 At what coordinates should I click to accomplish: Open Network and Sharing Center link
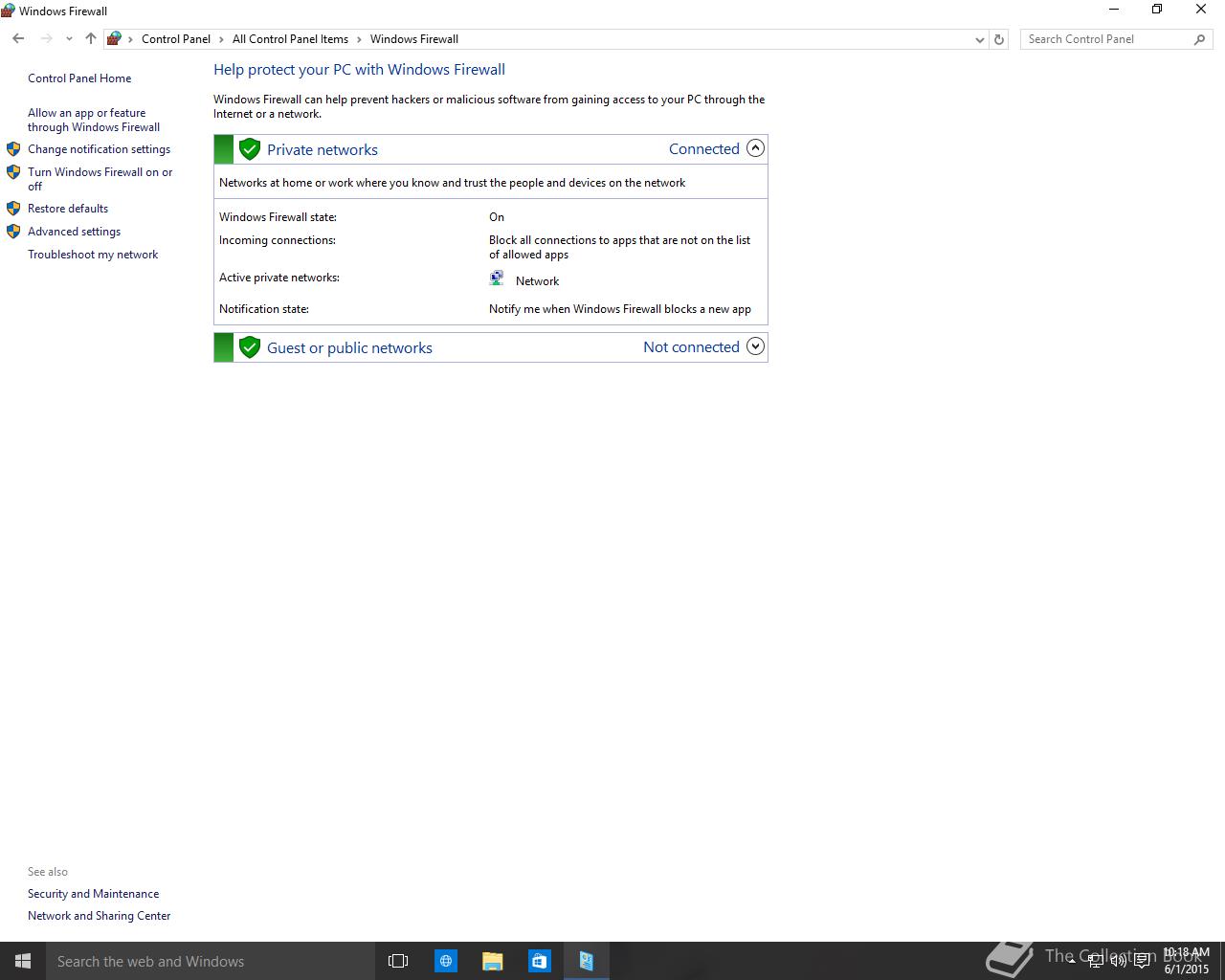pos(99,916)
